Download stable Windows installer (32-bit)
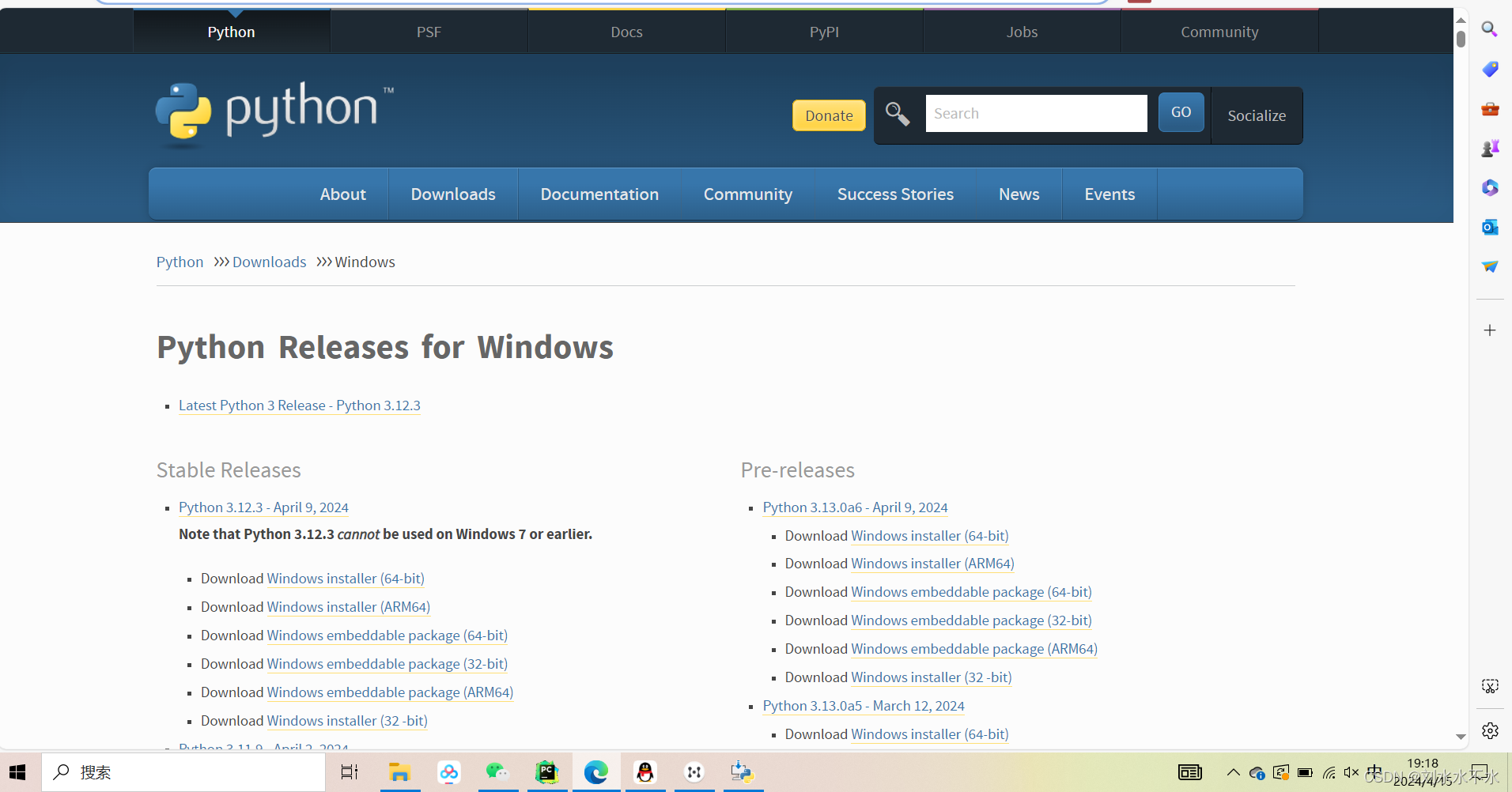This screenshot has width=1512, height=792. click(x=347, y=721)
